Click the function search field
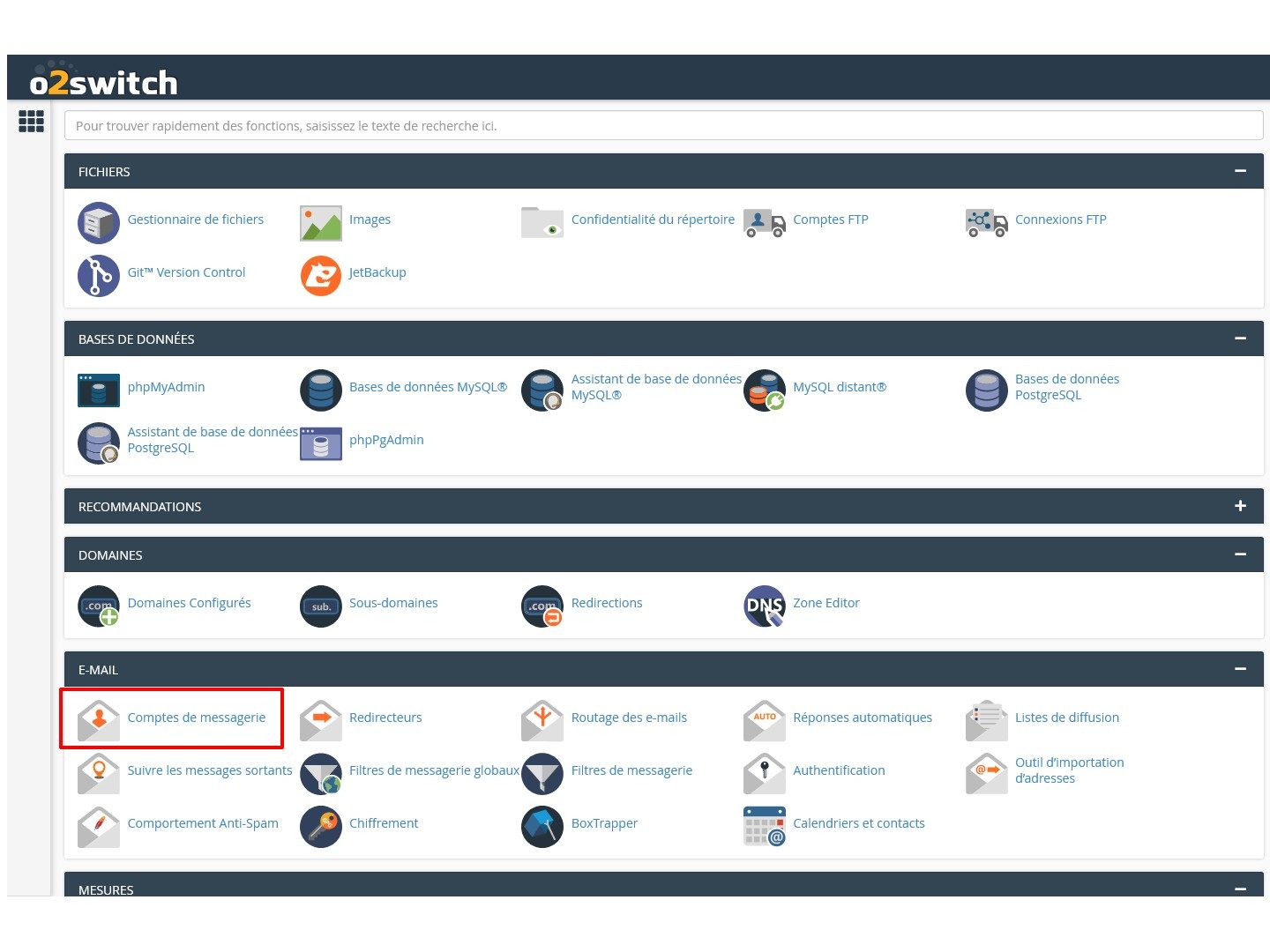The image size is (1270, 952). [662, 125]
